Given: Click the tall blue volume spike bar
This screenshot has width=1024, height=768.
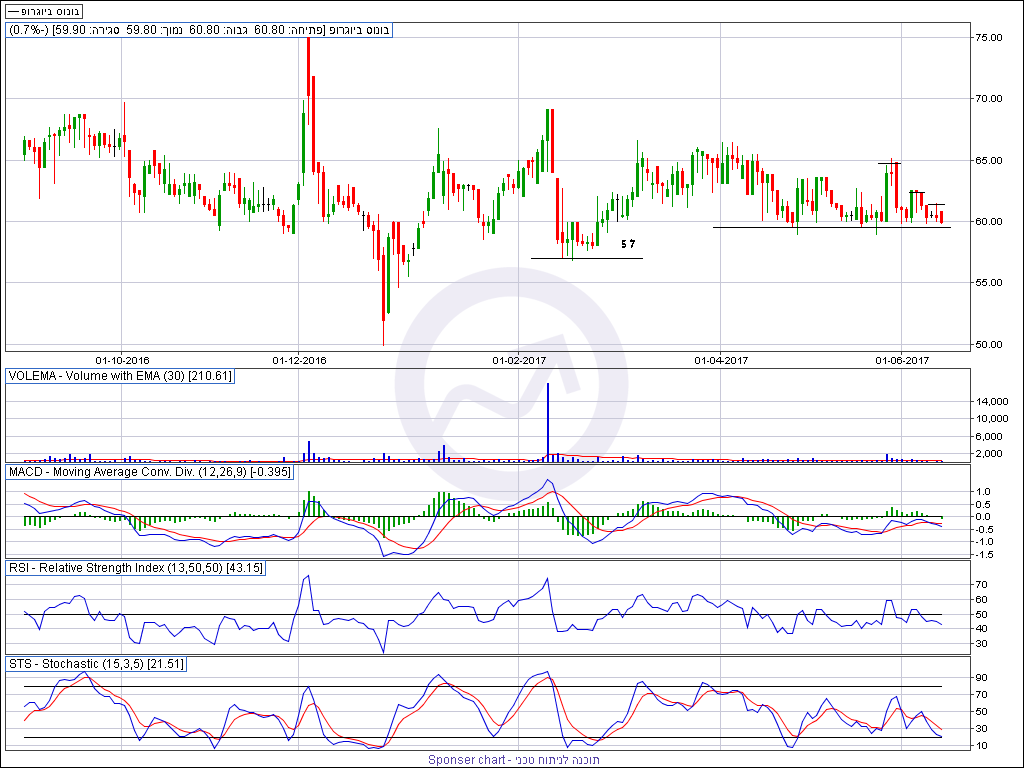Looking at the screenshot, I should click(548, 420).
